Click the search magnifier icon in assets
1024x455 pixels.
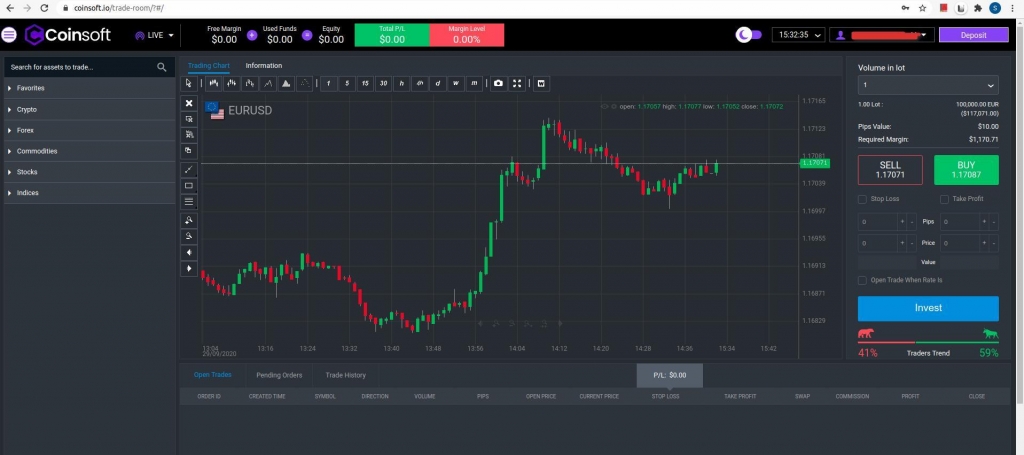(x=161, y=67)
